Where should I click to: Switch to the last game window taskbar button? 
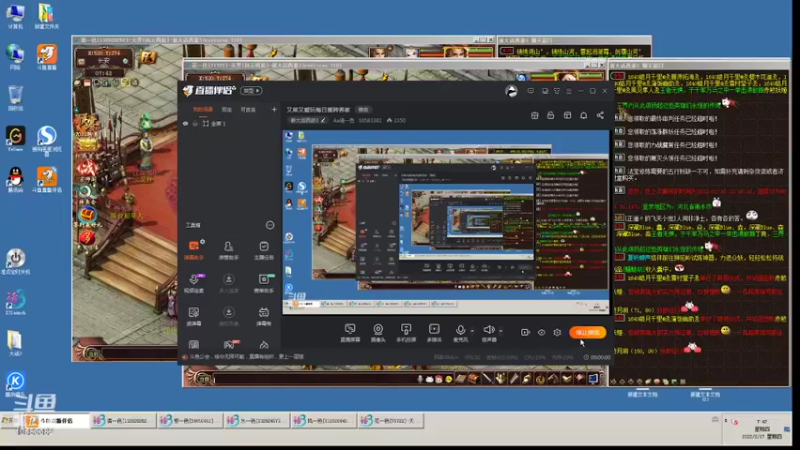(391, 421)
